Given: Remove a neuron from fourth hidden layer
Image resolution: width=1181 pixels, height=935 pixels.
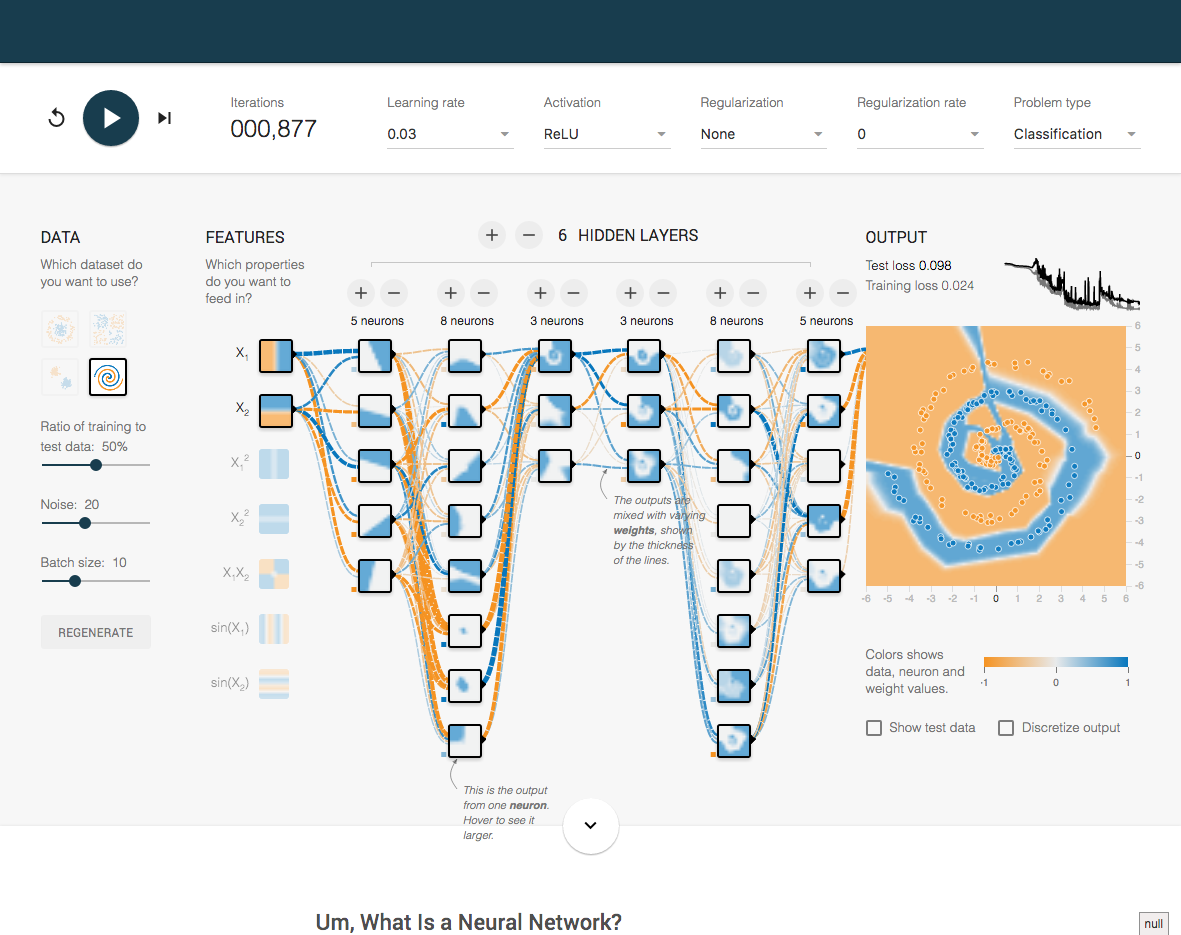Looking at the screenshot, I should [664, 292].
